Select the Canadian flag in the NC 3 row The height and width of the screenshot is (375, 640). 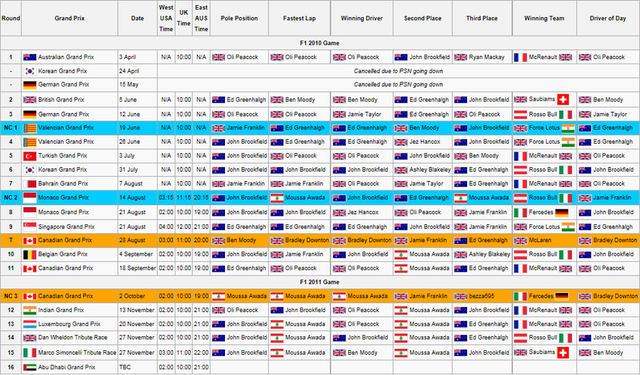coord(30,296)
